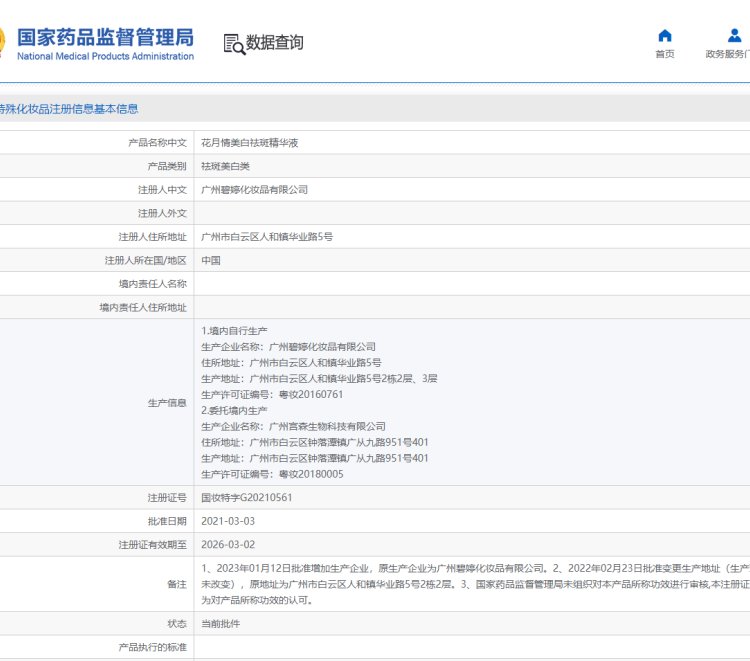Click the address 广州市白云区人和镇华业路5号 in 注册人住所地址 row
The width and height of the screenshot is (750, 661).
click(x=267, y=237)
